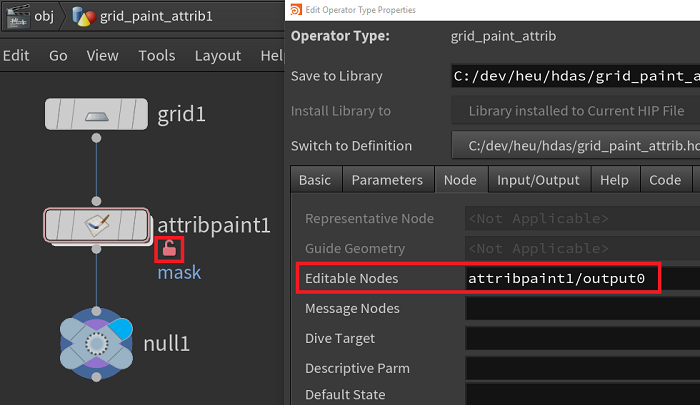Click the Editable Nodes input field
Image resolution: width=700 pixels, height=405 pixels.
[560, 279]
